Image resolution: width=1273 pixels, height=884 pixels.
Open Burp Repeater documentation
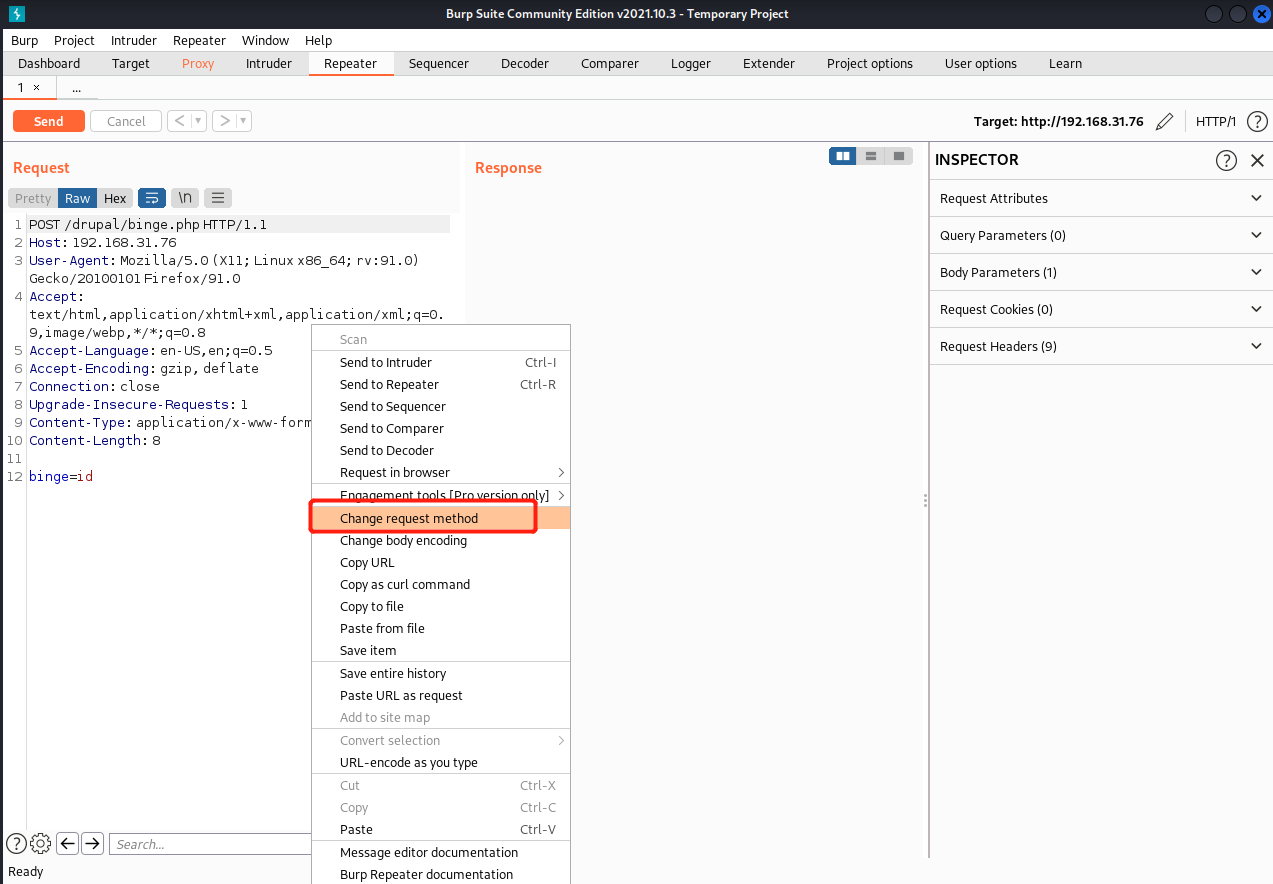pyautogui.click(x=441, y=874)
